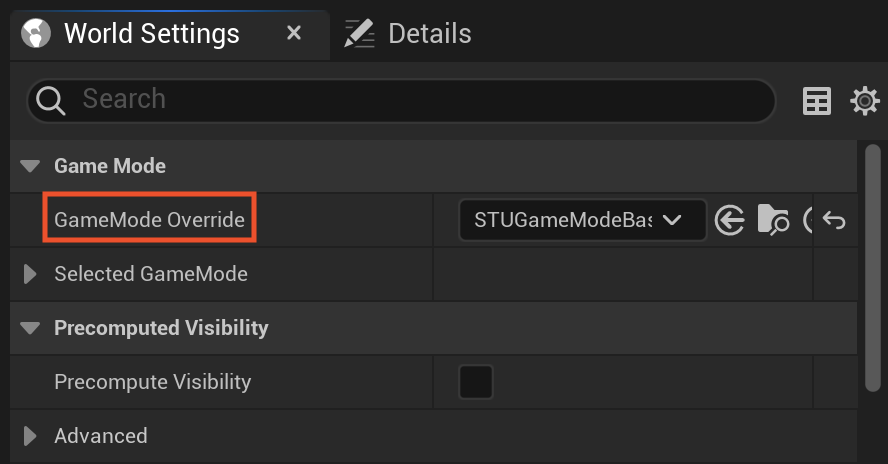The height and width of the screenshot is (464, 888).
Task: Click the GameMode Override label
Action: [x=150, y=220]
